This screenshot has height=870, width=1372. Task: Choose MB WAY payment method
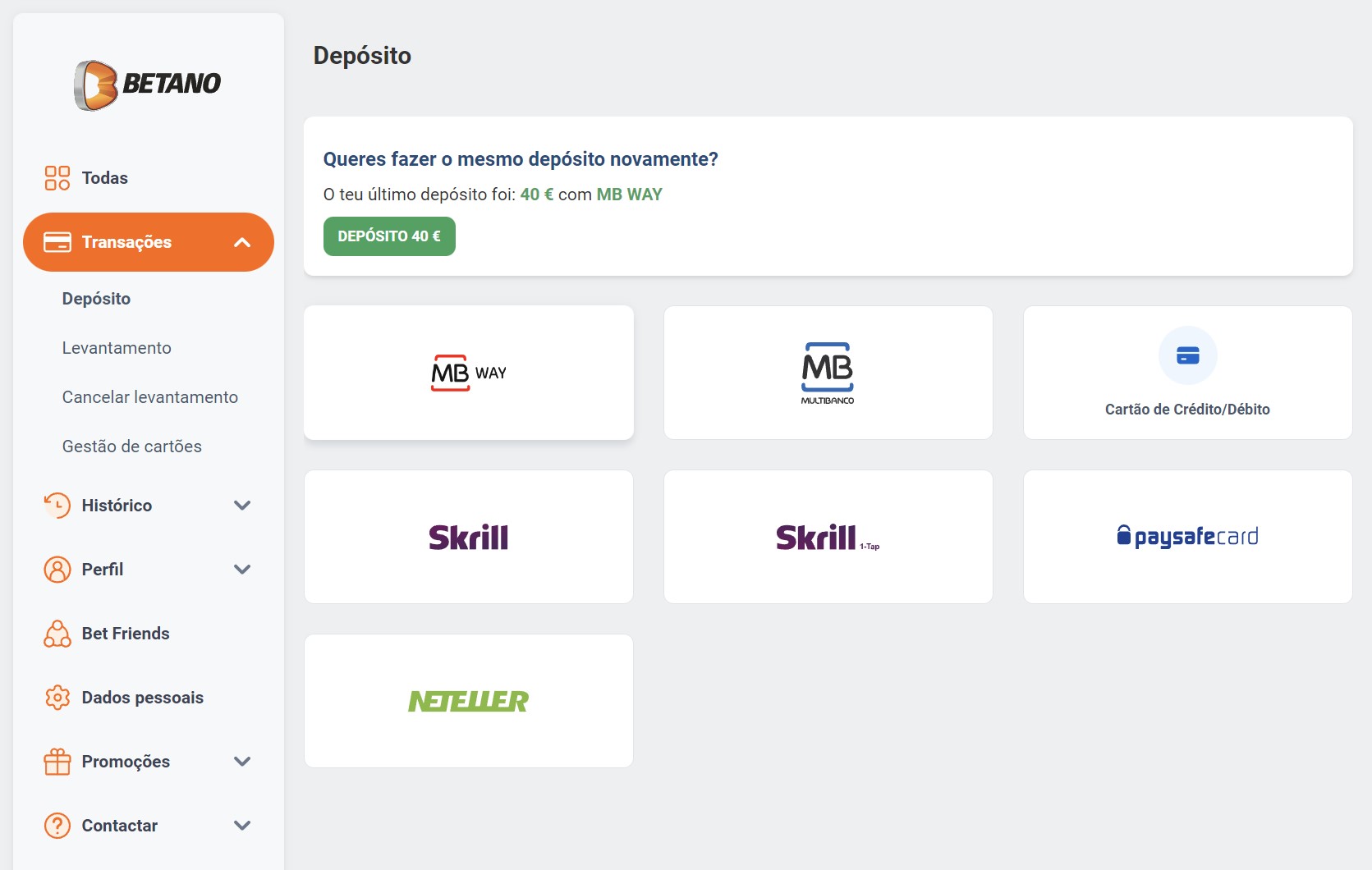[469, 373]
